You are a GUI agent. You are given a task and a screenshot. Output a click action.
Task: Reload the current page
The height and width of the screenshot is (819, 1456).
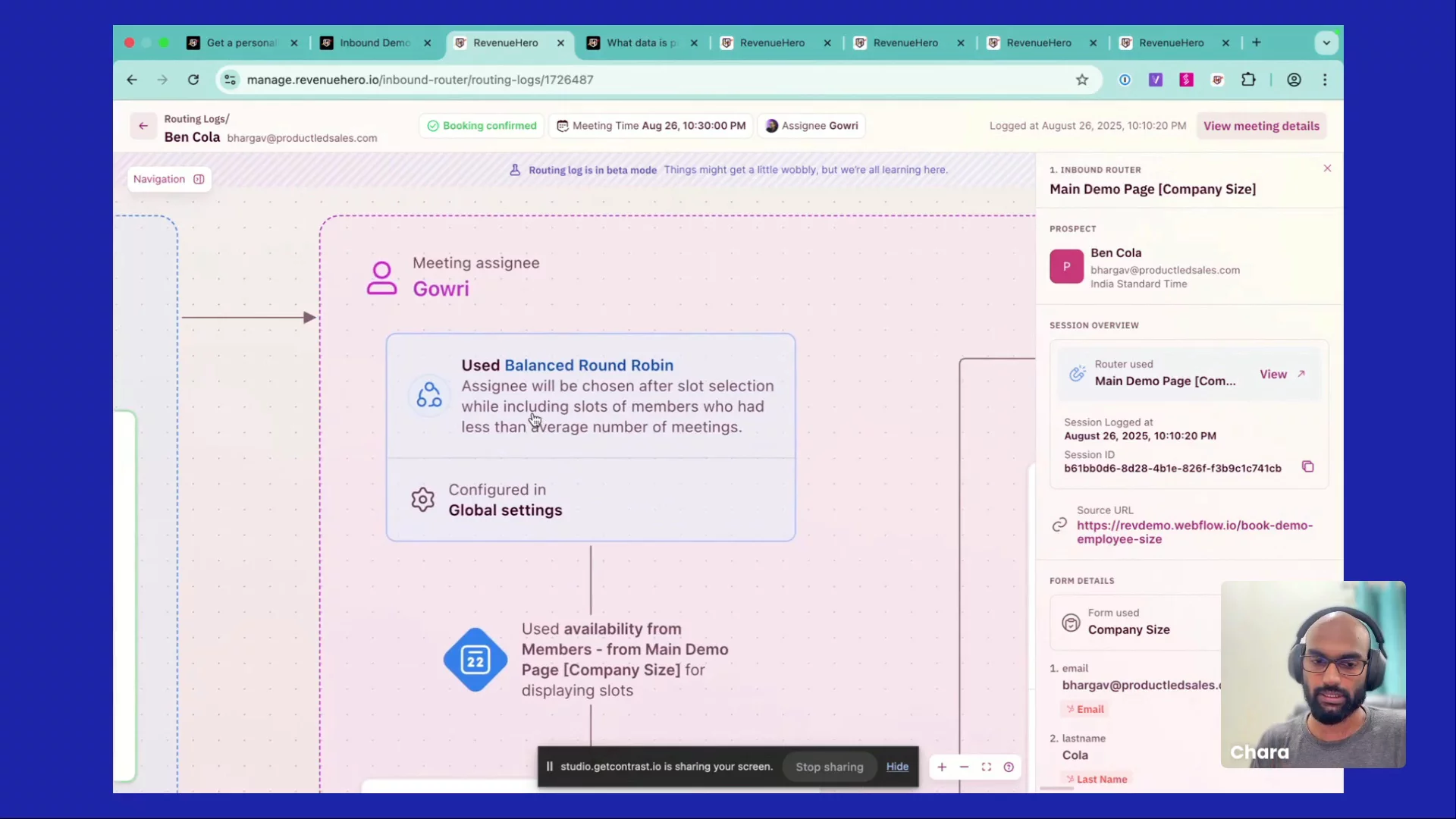coord(193,80)
